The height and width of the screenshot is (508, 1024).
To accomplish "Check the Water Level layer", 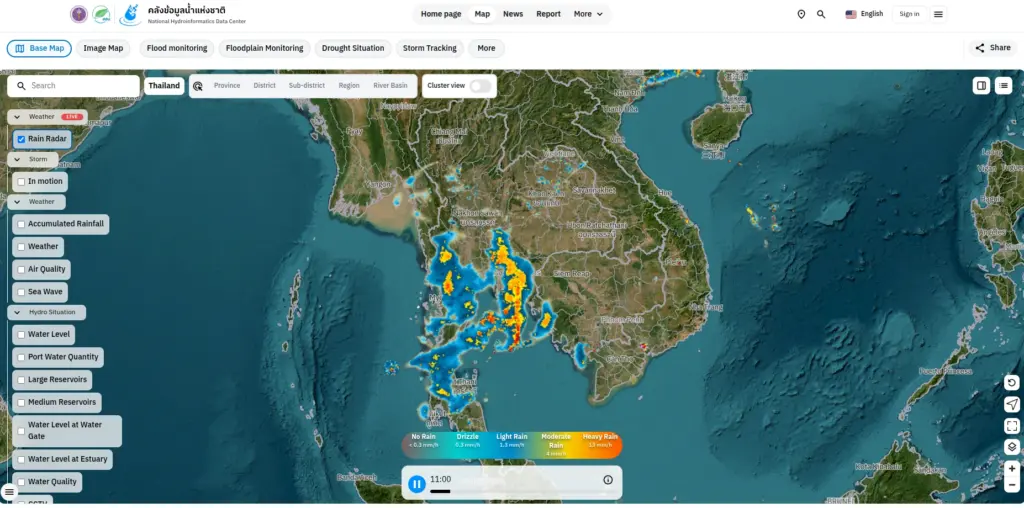I will coord(22,335).
